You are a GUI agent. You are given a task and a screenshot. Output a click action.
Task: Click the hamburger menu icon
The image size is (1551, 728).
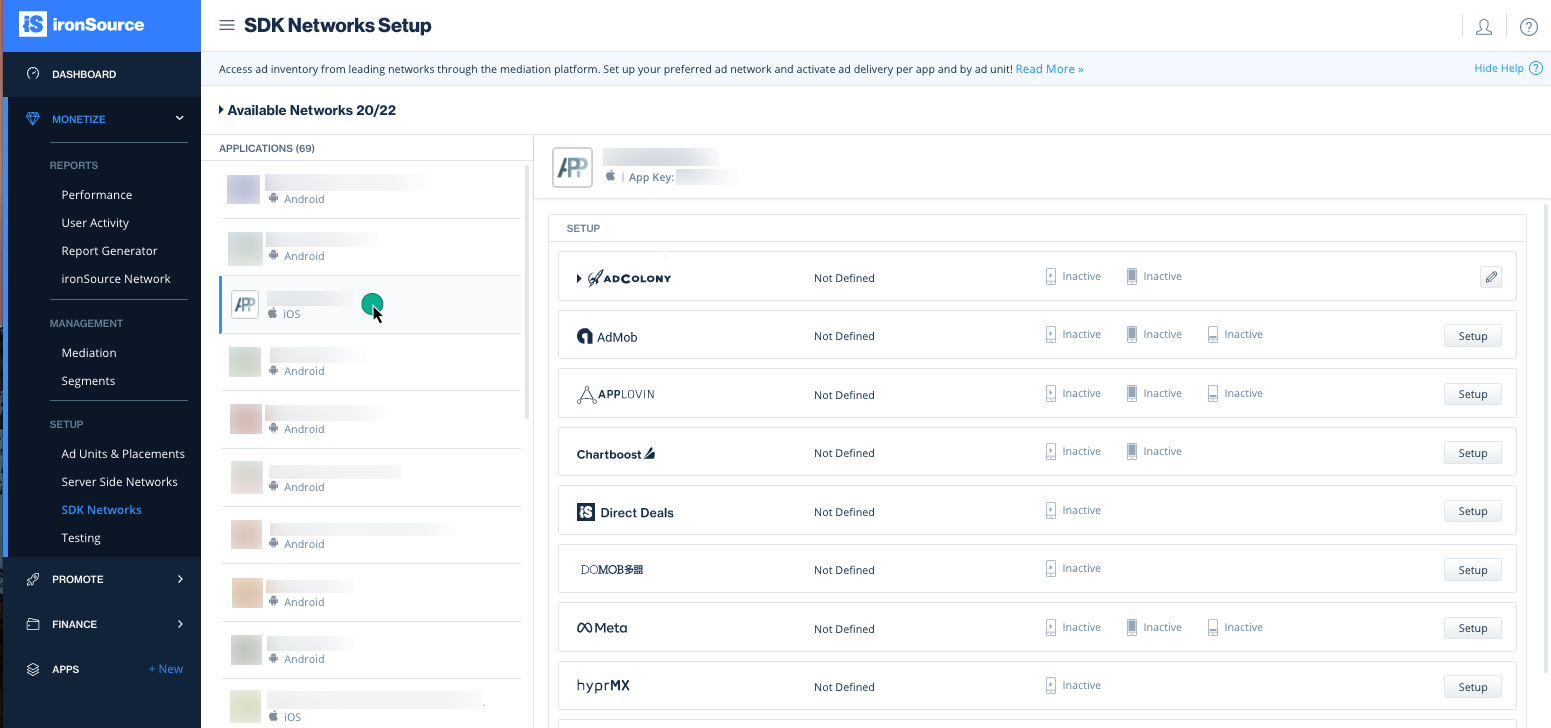(x=227, y=26)
